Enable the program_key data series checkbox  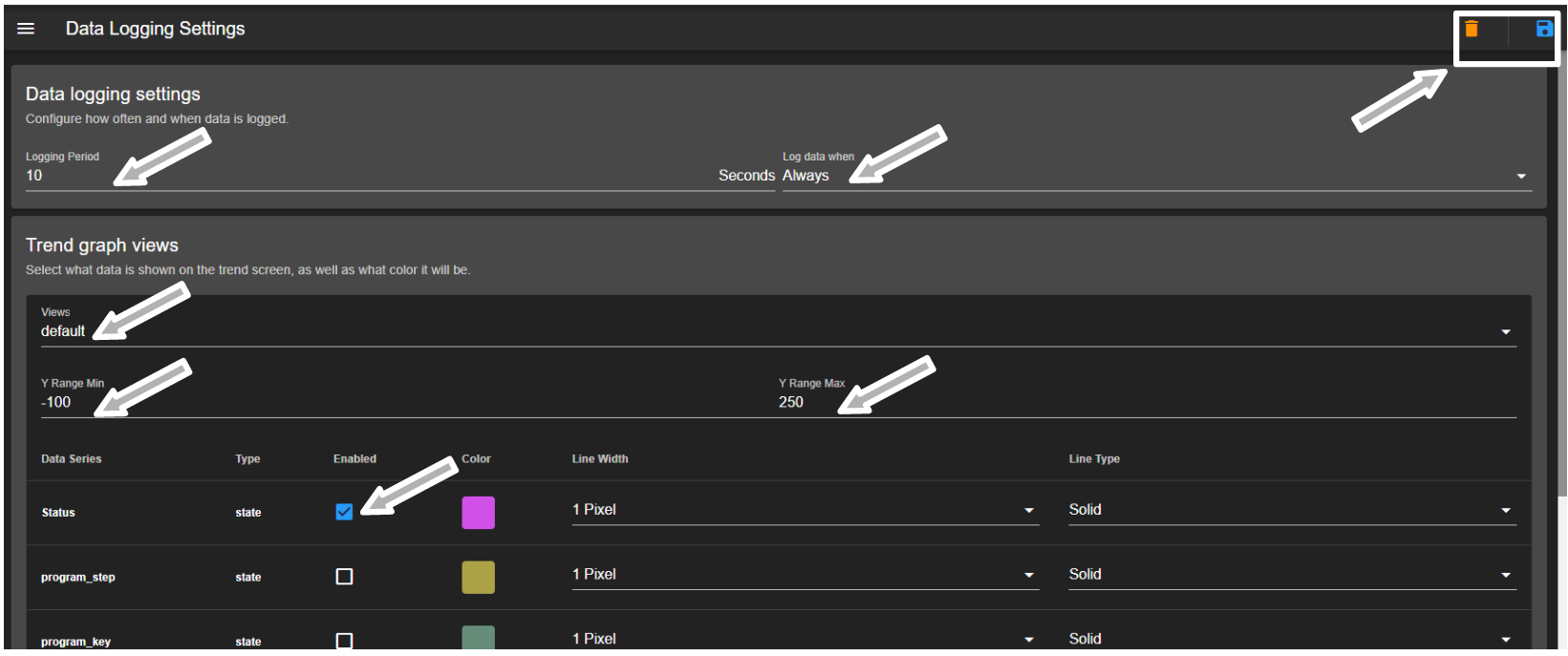point(344,641)
